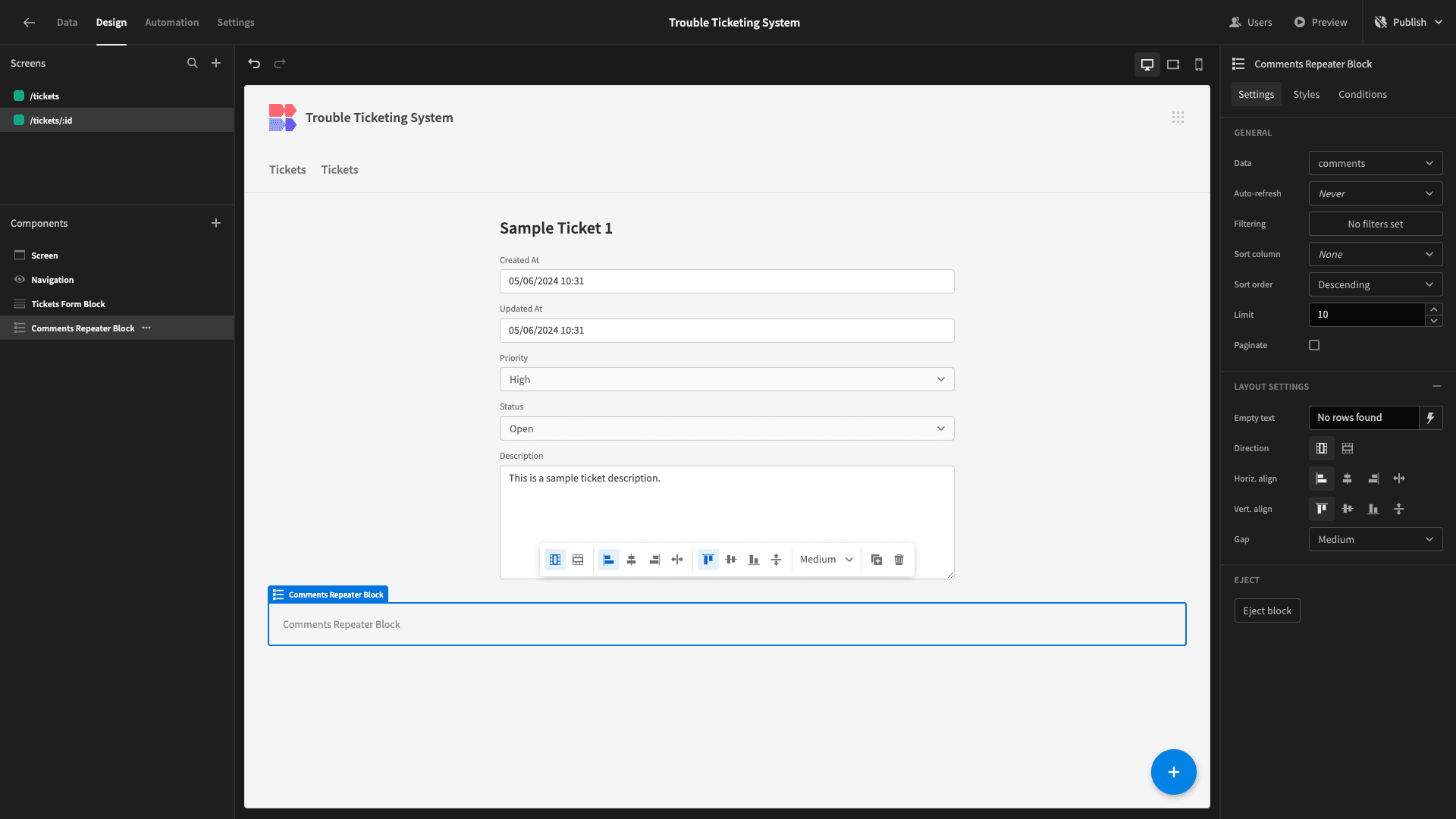Set Horiz. align to center in settings

point(1348,479)
